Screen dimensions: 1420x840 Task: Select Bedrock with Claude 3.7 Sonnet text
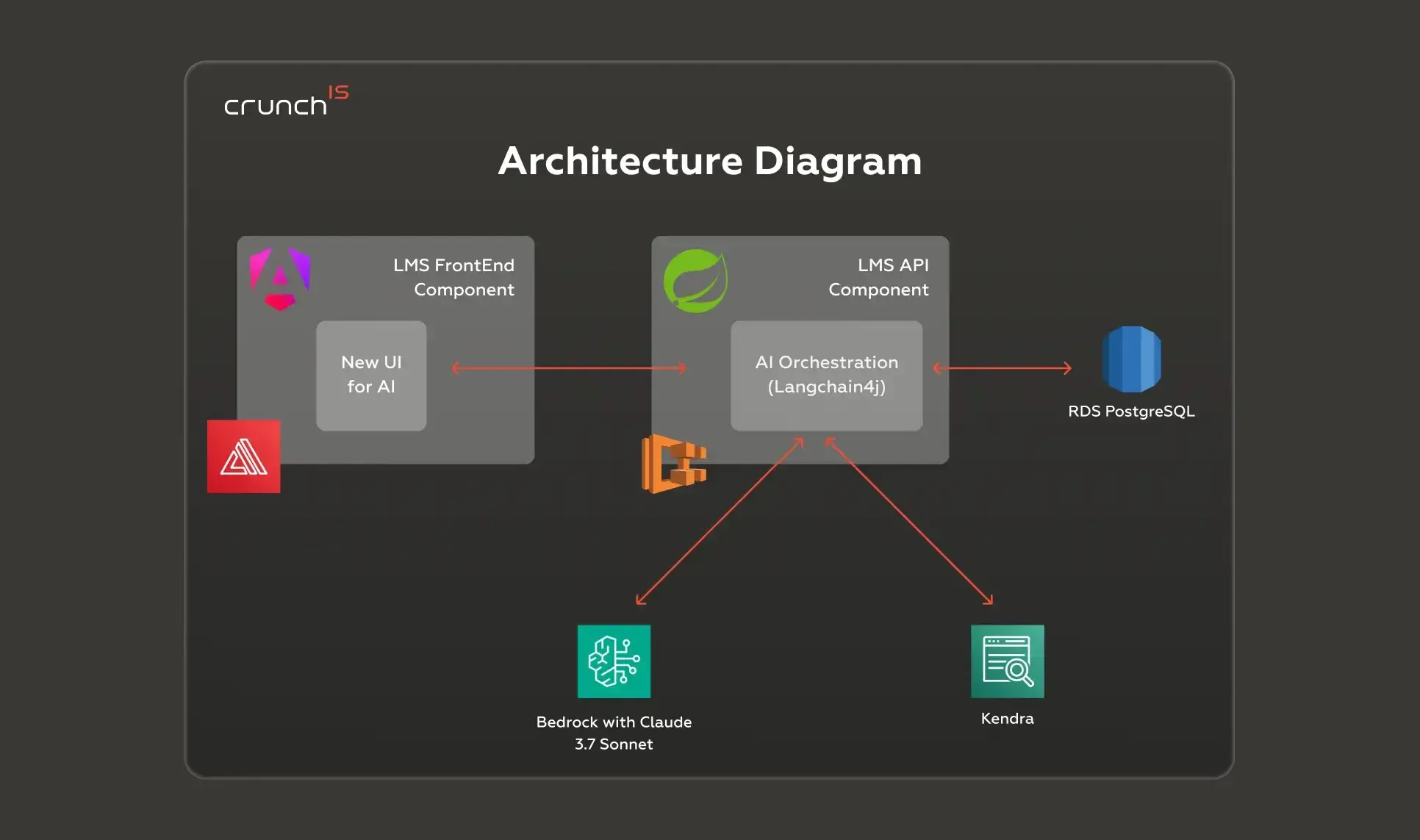614,733
